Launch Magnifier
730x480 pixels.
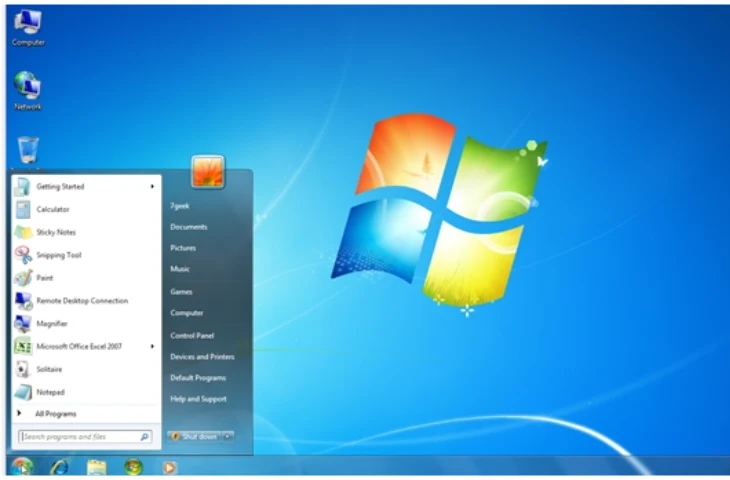point(51,323)
